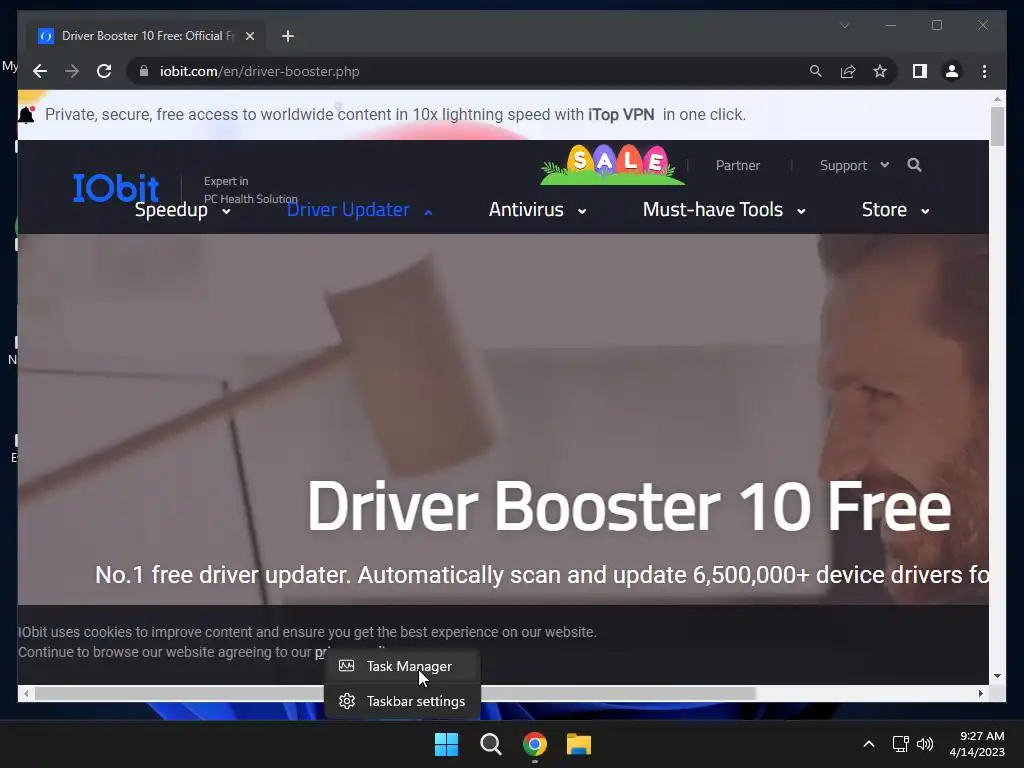This screenshot has width=1024, height=768.
Task: Open volume control tray icon
Action: (x=925, y=744)
